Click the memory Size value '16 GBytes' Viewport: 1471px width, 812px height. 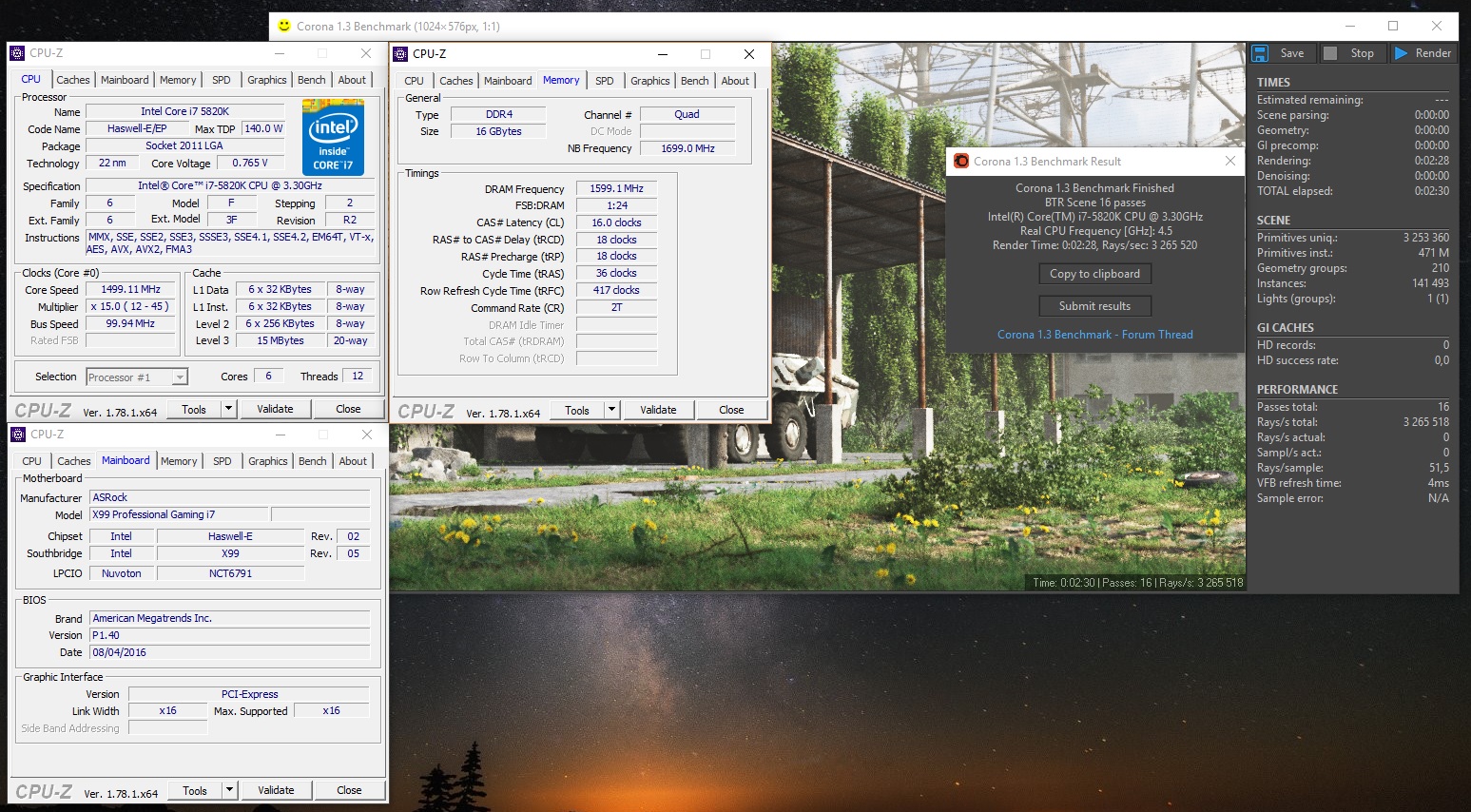pyautogui.click(x=499, y=131)
